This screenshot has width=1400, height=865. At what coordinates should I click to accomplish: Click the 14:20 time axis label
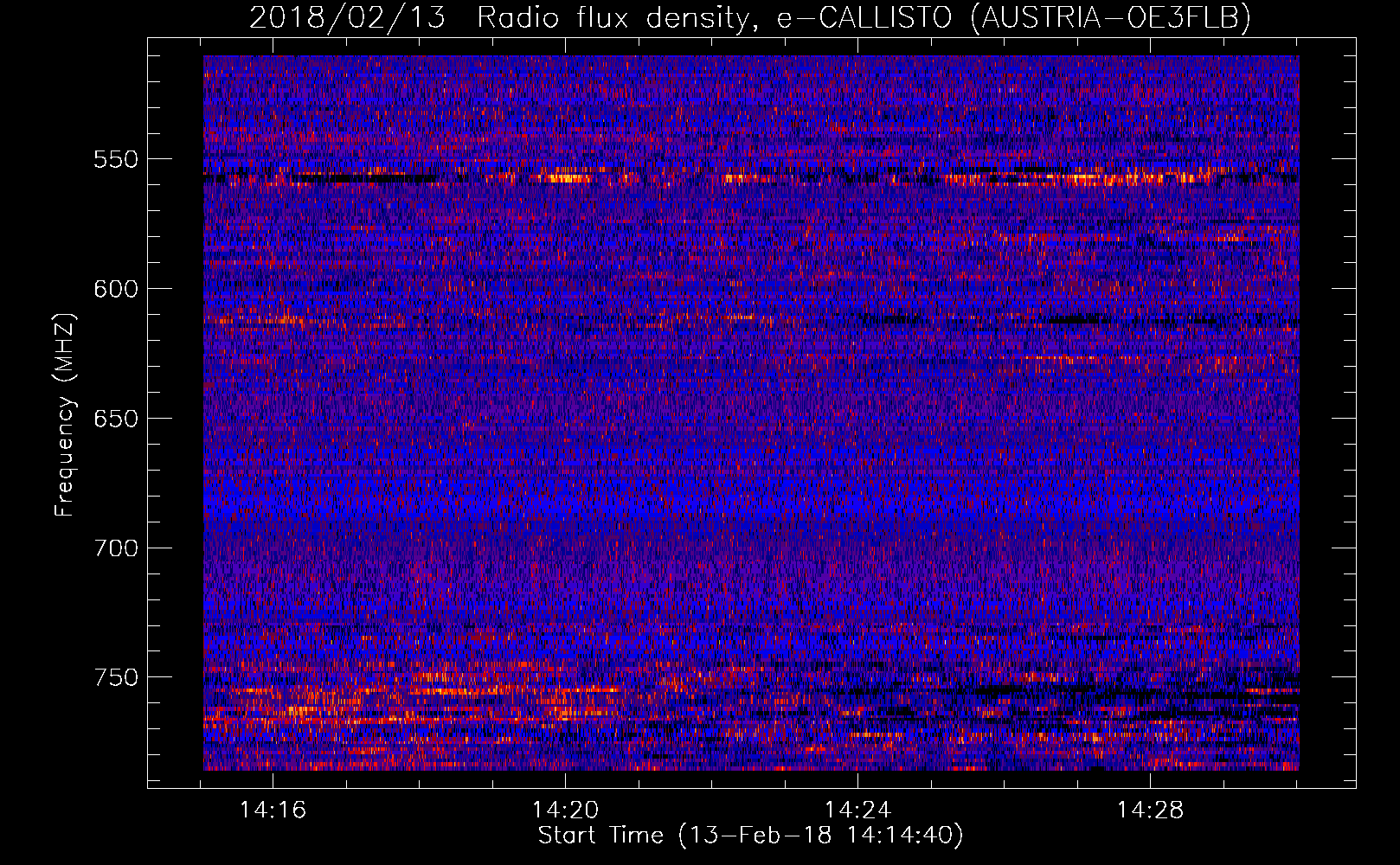pos(566,811)
